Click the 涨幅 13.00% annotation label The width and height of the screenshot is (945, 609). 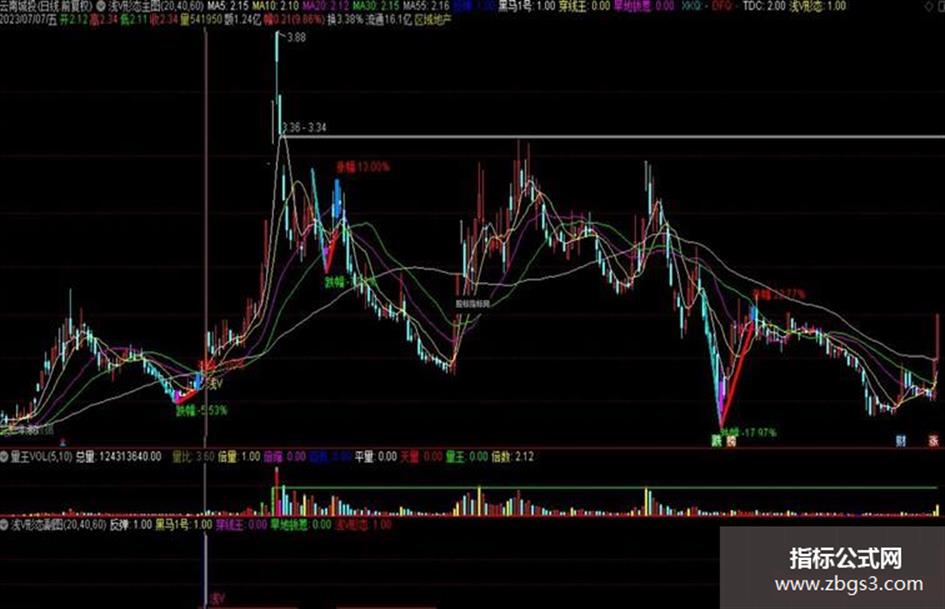pyautogui.click(x=363, y=167)
